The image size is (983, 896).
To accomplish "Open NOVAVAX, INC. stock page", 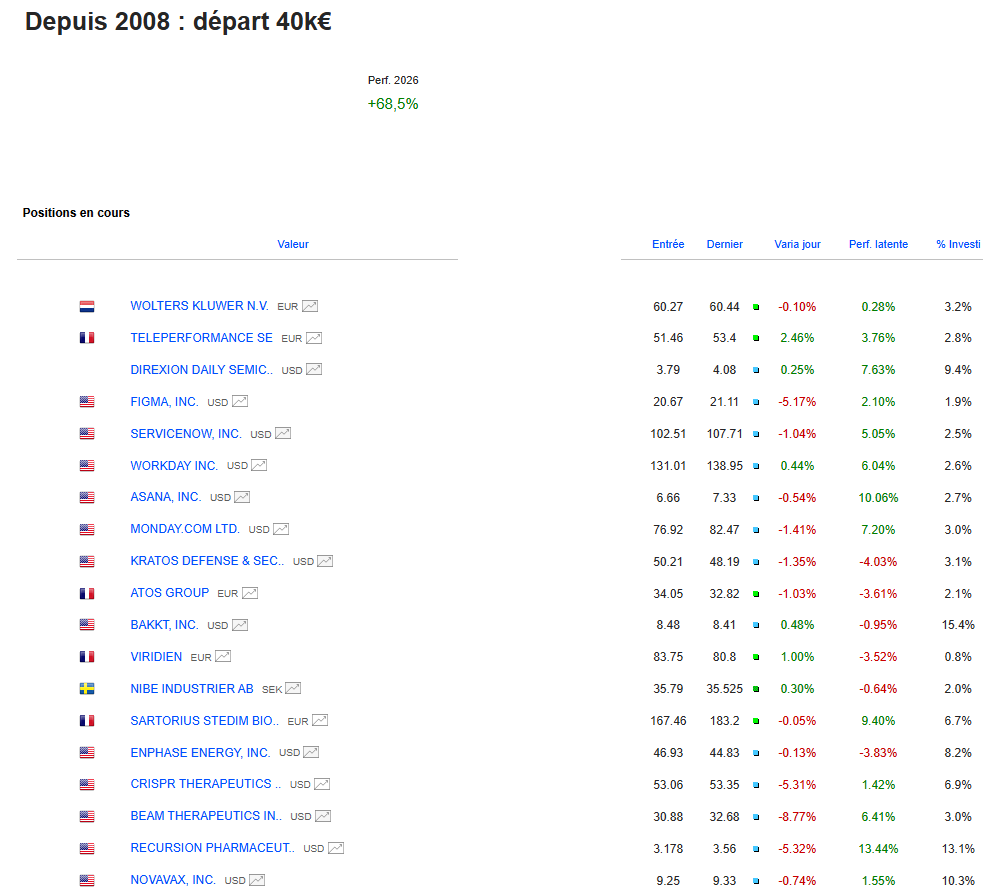I will 173,880.
